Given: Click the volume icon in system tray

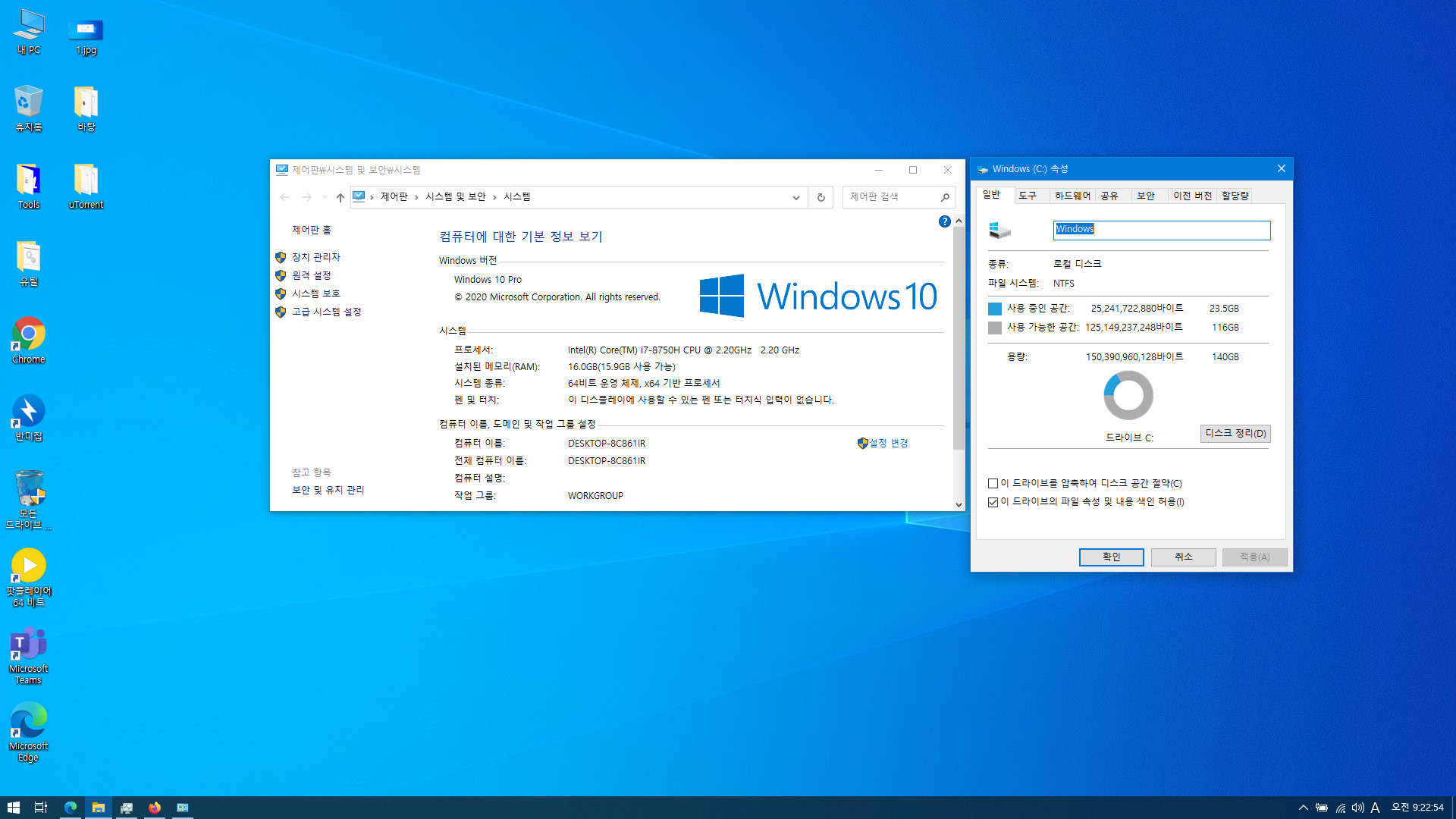Looking at the screenshot, I should [1357, 808].
